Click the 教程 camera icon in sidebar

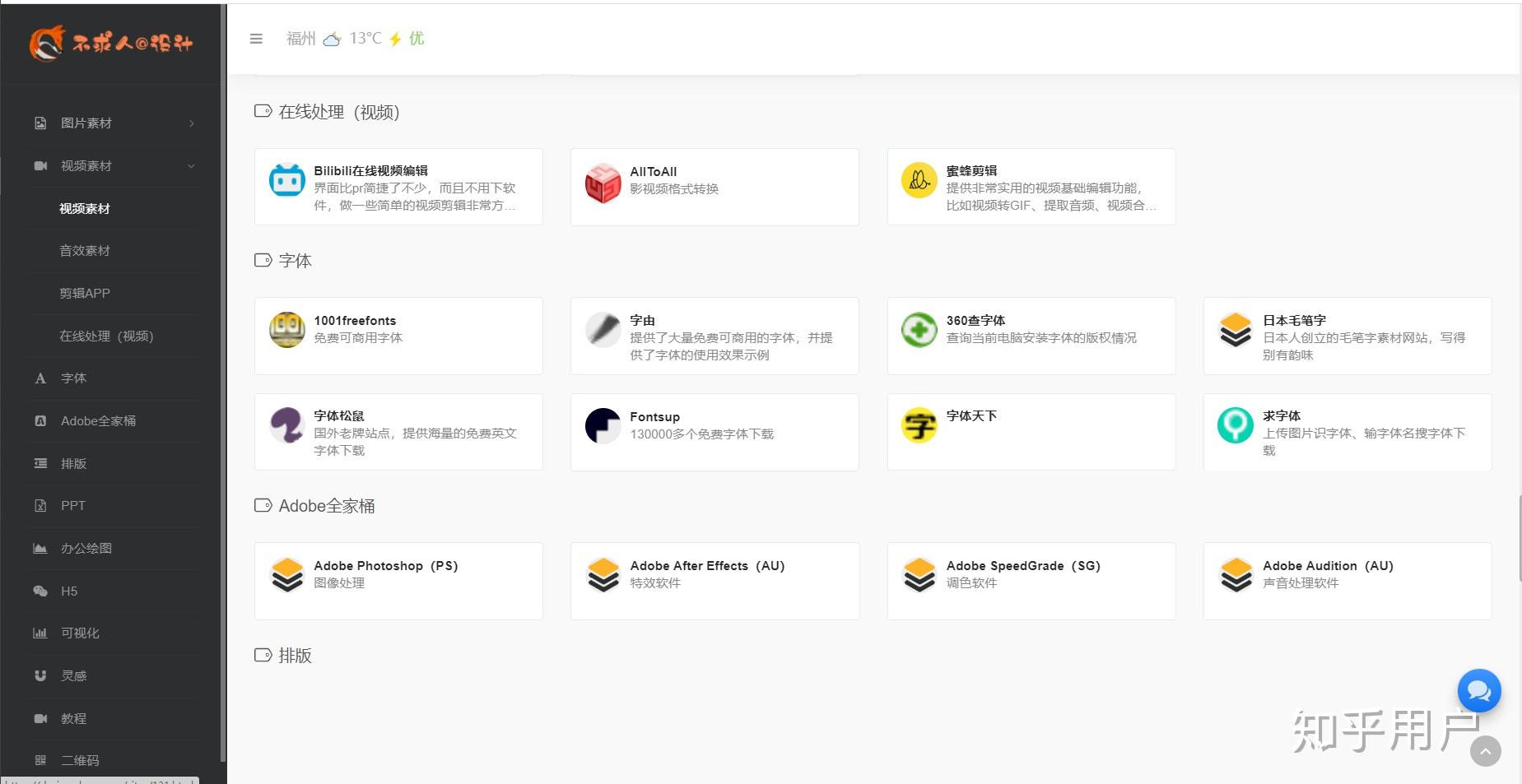click(x=40, y=719)
